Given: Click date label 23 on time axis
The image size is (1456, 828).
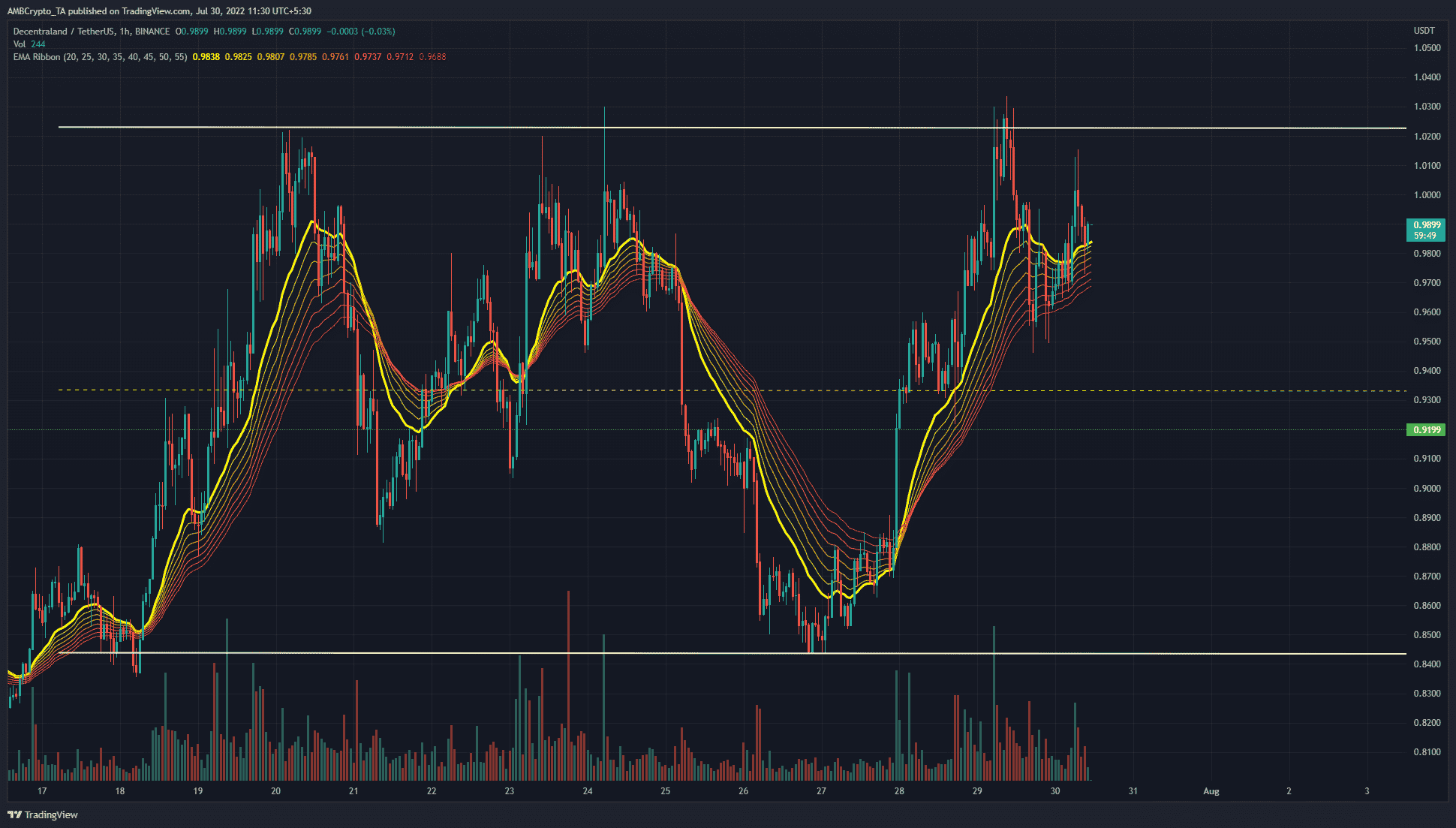Looking at the screenshot, I should coord(510,791).
